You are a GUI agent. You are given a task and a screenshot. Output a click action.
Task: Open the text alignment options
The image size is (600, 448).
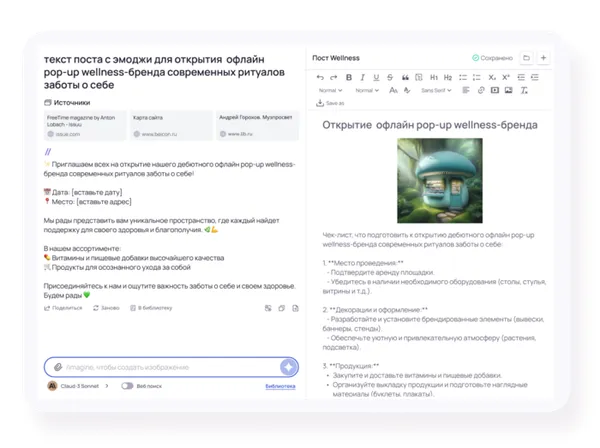click(x=466, y=90)
